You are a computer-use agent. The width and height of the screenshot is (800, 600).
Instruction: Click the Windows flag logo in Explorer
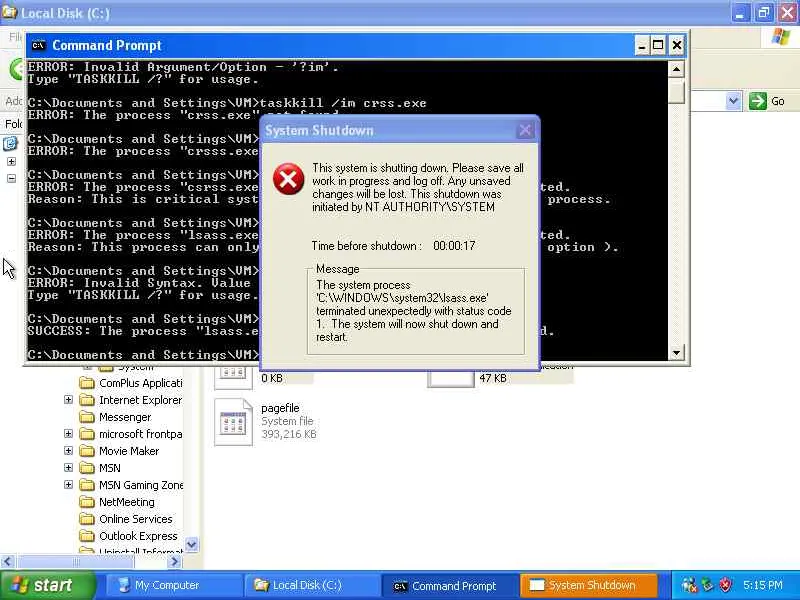(781, 37)
